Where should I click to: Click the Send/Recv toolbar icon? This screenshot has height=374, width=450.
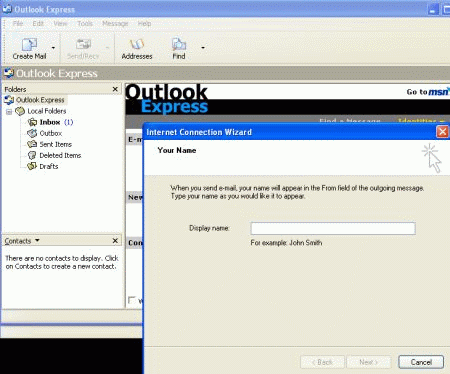[x=83, y=44]
